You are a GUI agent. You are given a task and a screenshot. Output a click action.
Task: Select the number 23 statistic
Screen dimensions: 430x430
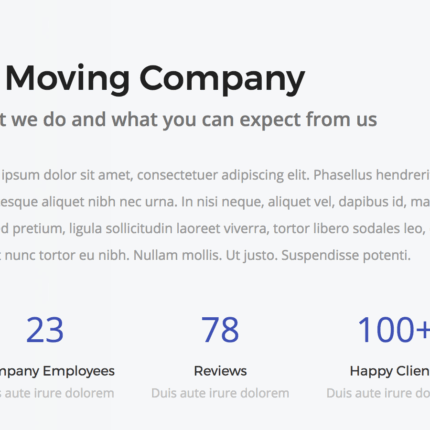click(x=45, y=330)
